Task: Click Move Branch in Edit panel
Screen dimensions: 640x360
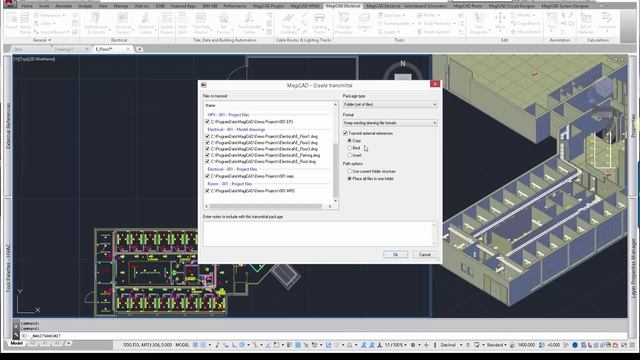Action: [x=526, y=32]
